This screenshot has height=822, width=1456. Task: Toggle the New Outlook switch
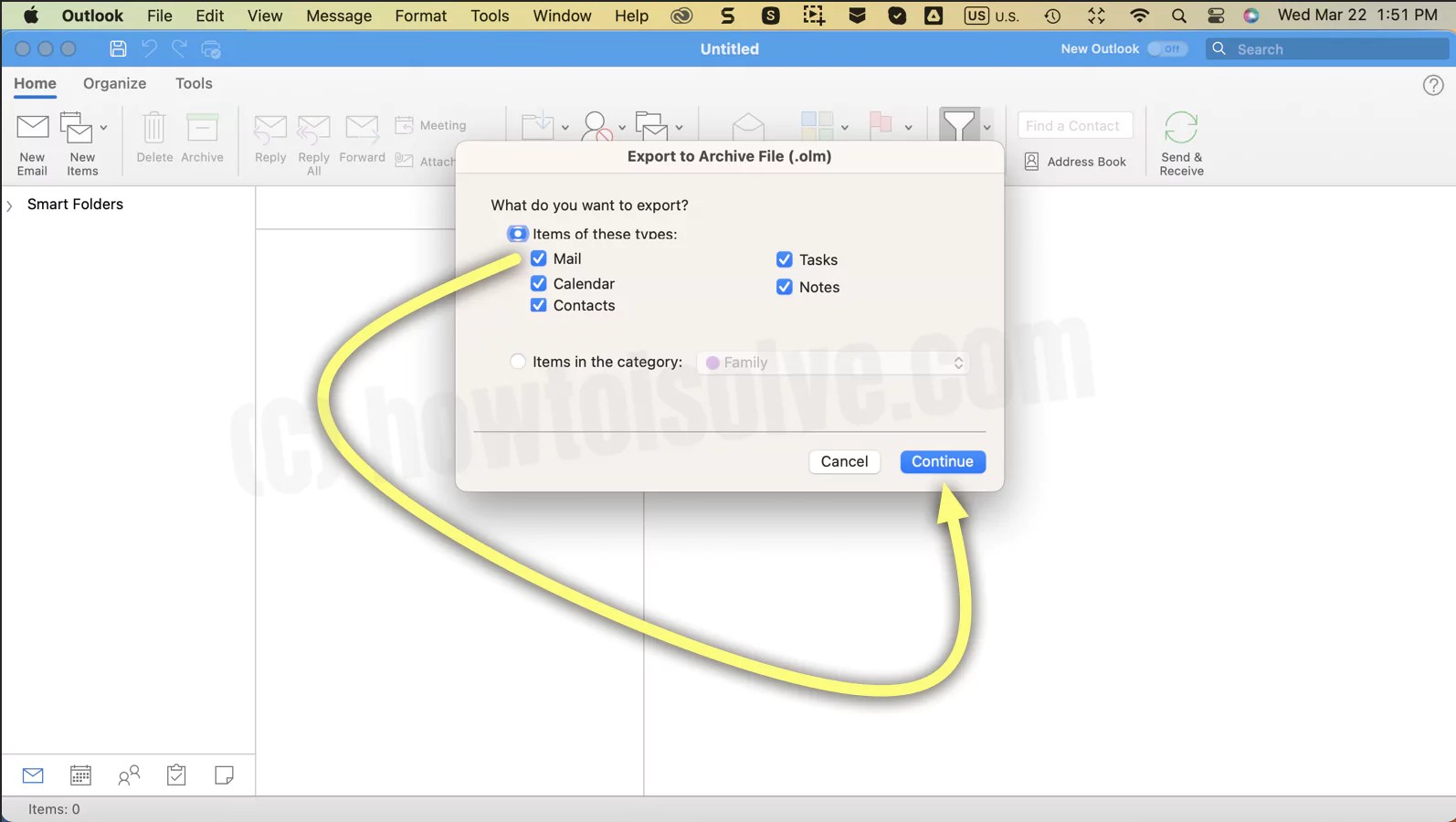pos(1167,48)
